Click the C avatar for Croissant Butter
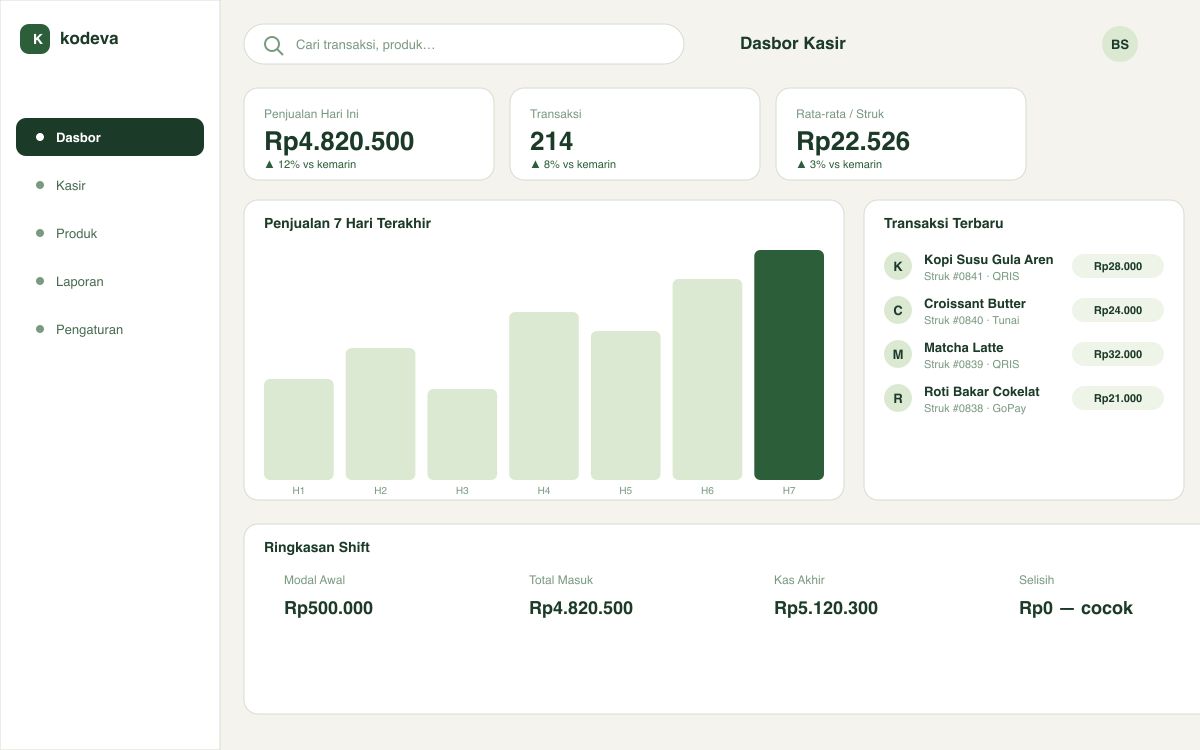The width and height of the screenshot is (1200, 750). click(898, 310)
